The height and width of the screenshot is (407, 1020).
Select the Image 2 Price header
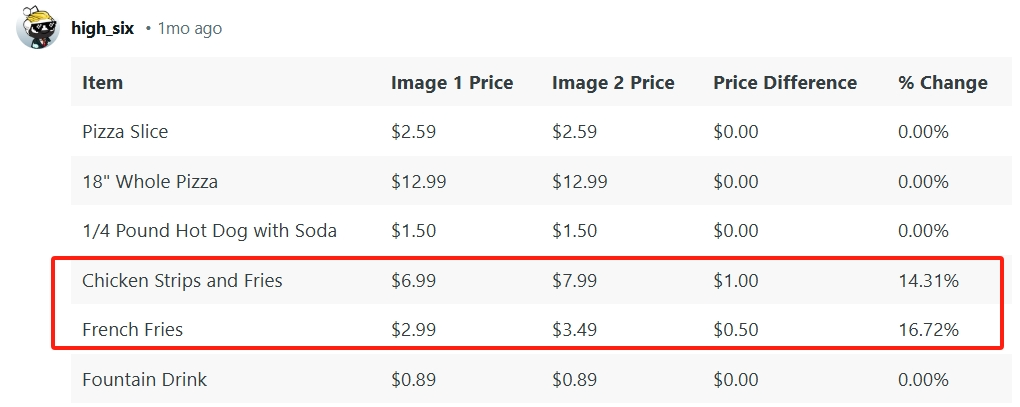coord(613,83)
